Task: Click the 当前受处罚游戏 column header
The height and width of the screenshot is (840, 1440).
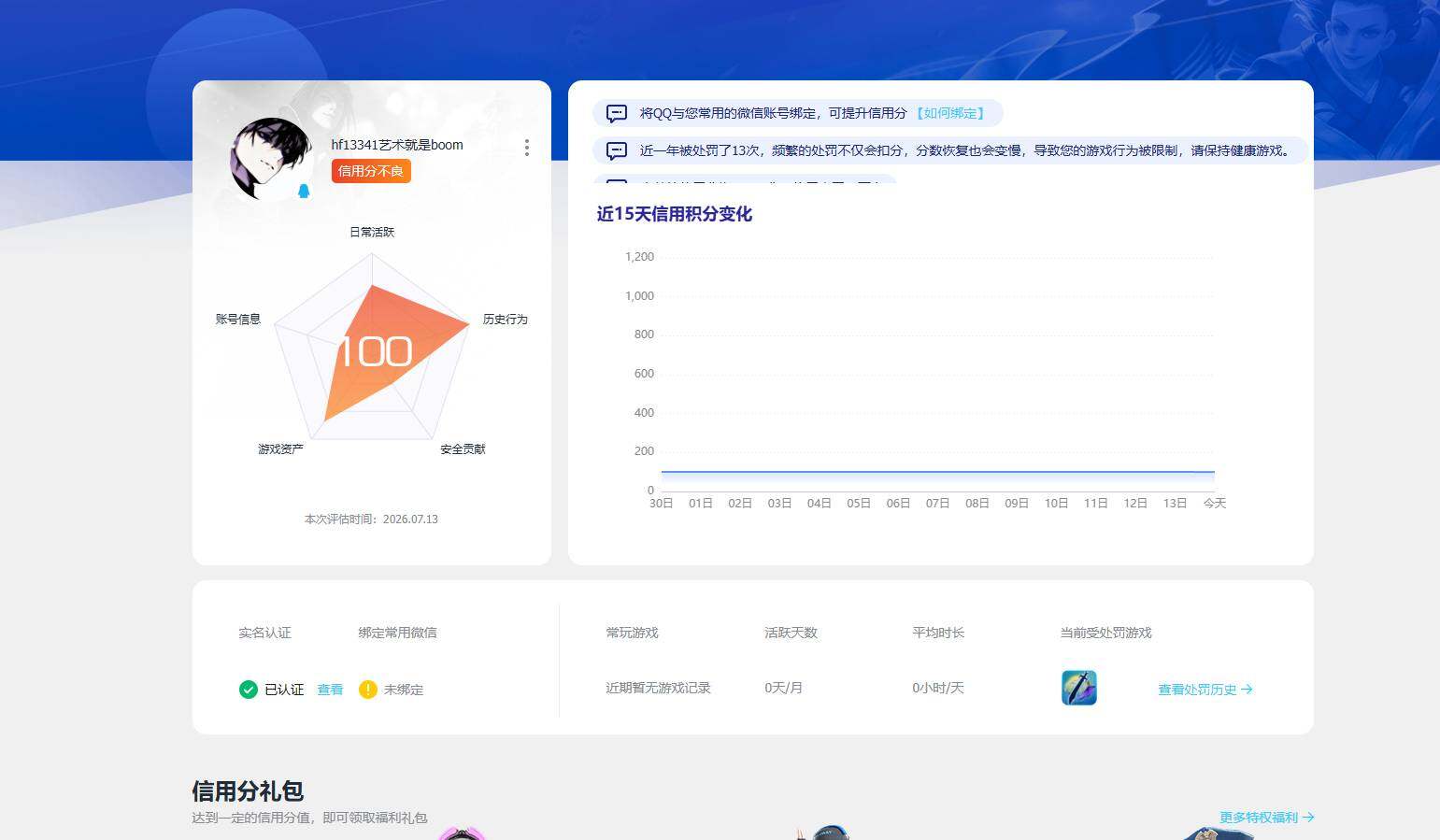Action: [x=1106, y=633]
